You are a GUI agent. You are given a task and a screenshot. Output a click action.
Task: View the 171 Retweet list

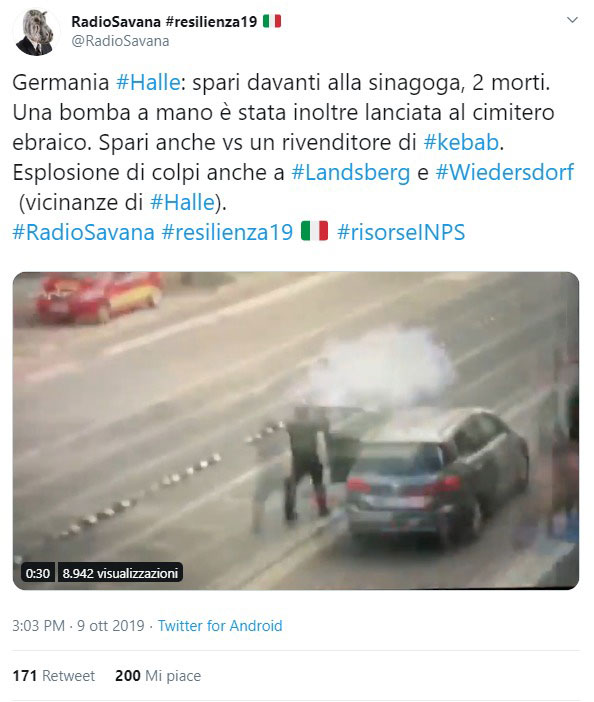pos(54,676)
